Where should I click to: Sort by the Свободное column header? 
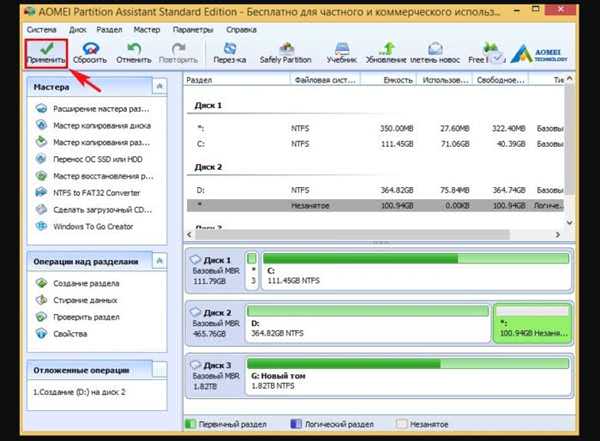[501, 80]
